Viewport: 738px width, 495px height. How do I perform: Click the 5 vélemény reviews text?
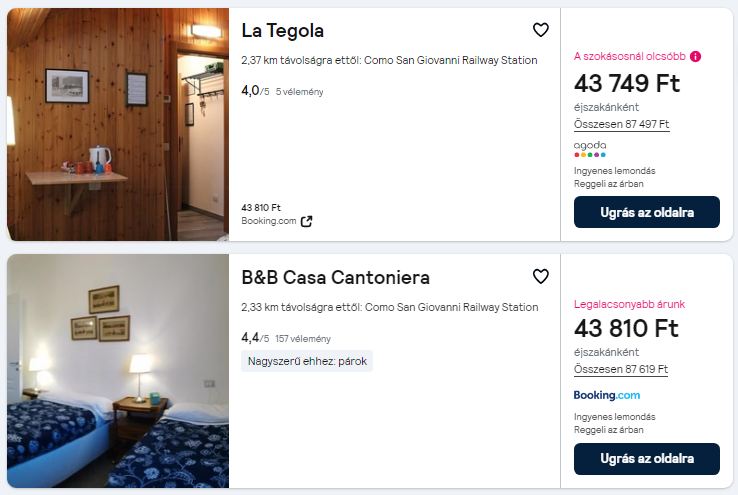point(299,92)
